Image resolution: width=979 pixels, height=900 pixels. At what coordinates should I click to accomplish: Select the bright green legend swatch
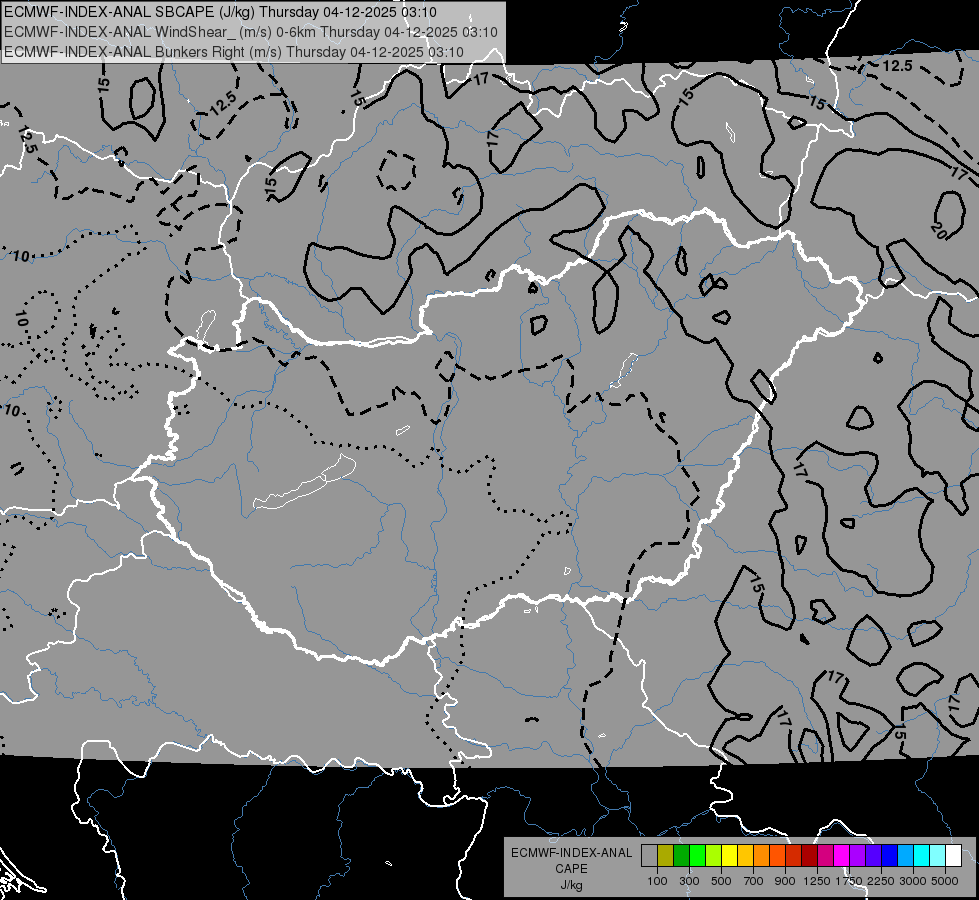[x=697, y=856]
